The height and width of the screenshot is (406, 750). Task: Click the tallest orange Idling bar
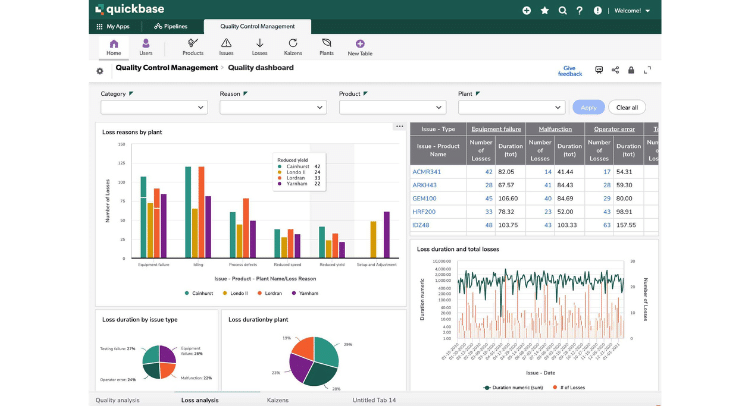coord(201,212)
